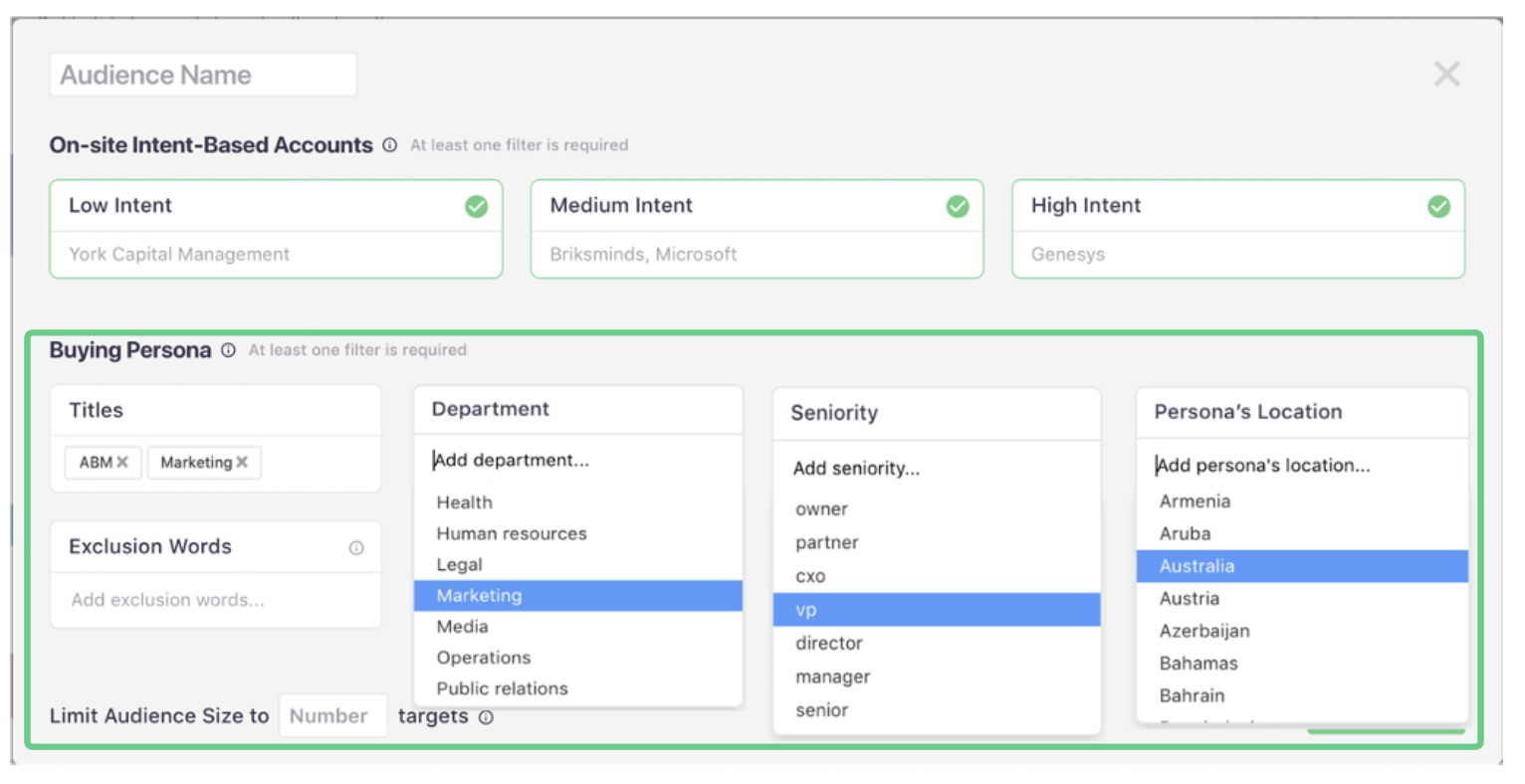Remove the Marketing title tag
The image size is (1525, 784).
point(242,463)
